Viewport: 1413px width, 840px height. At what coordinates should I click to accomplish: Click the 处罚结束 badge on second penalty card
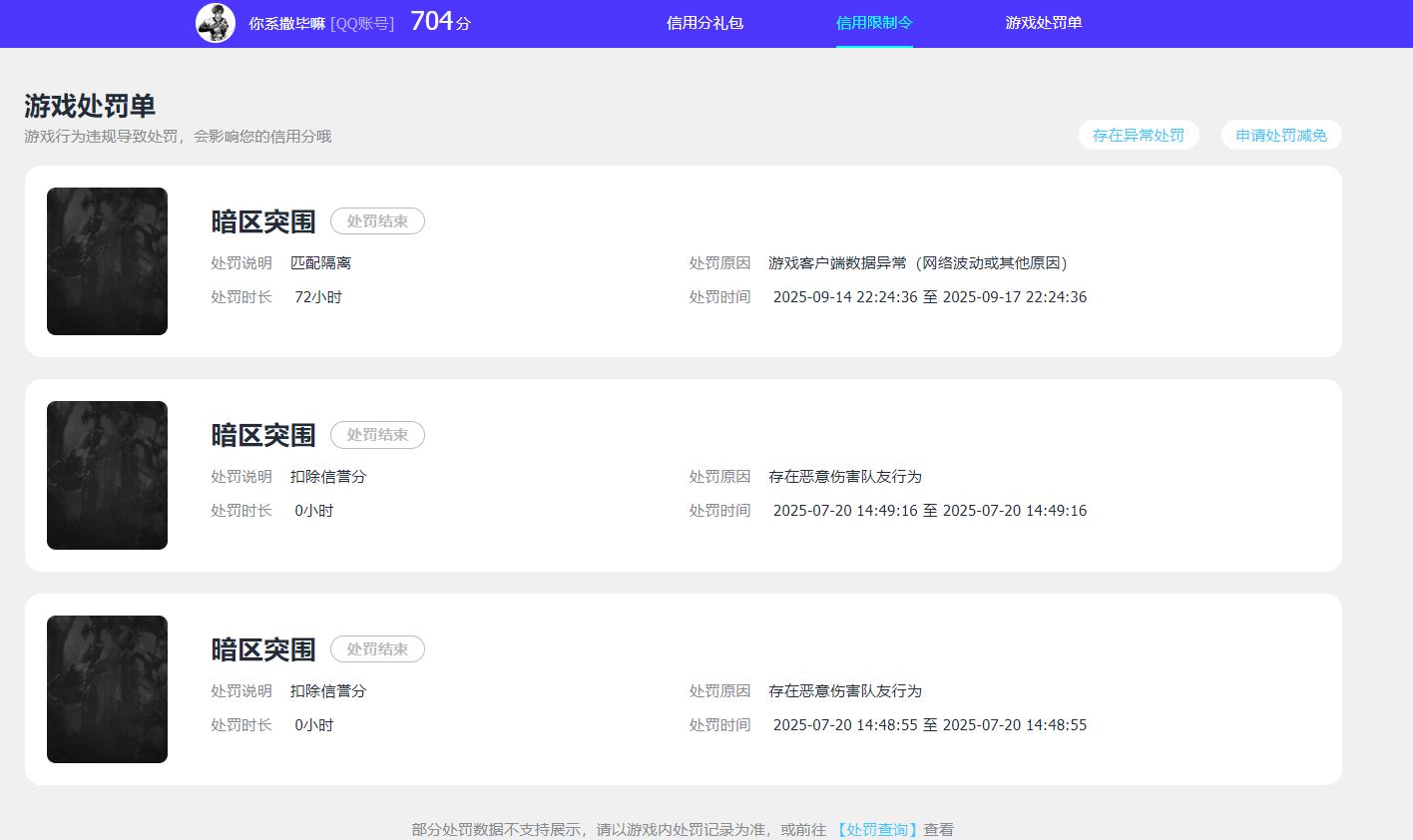point(377,435)
